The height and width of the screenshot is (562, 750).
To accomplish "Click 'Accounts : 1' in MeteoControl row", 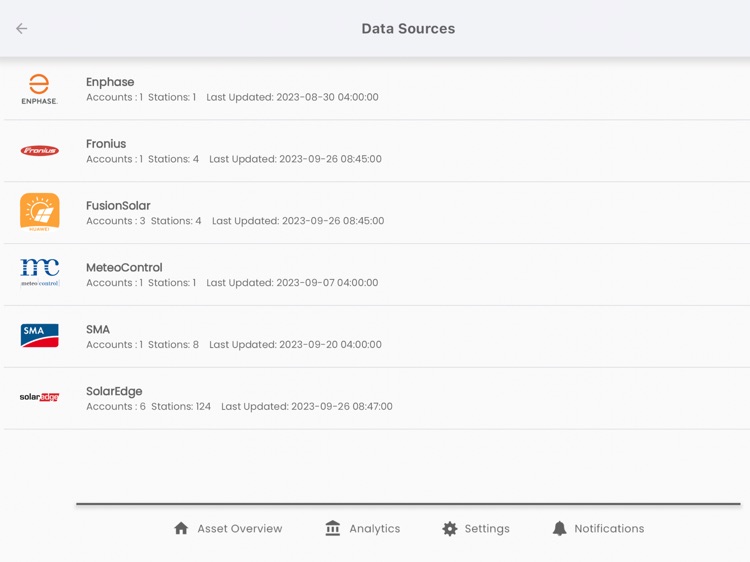I will [114, 283].
